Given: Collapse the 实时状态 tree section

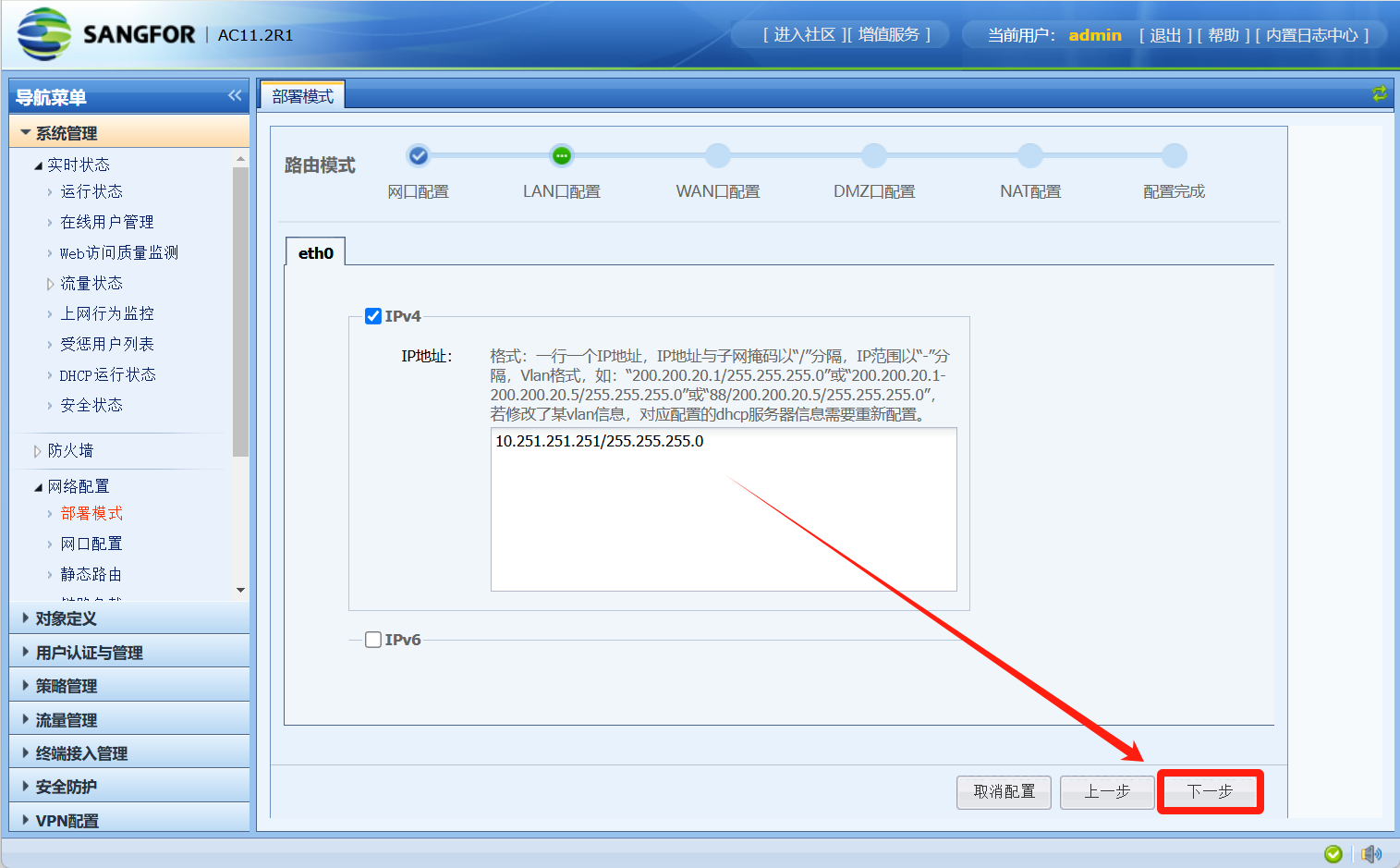Looking at the screenshot, I should click(38, 165).
